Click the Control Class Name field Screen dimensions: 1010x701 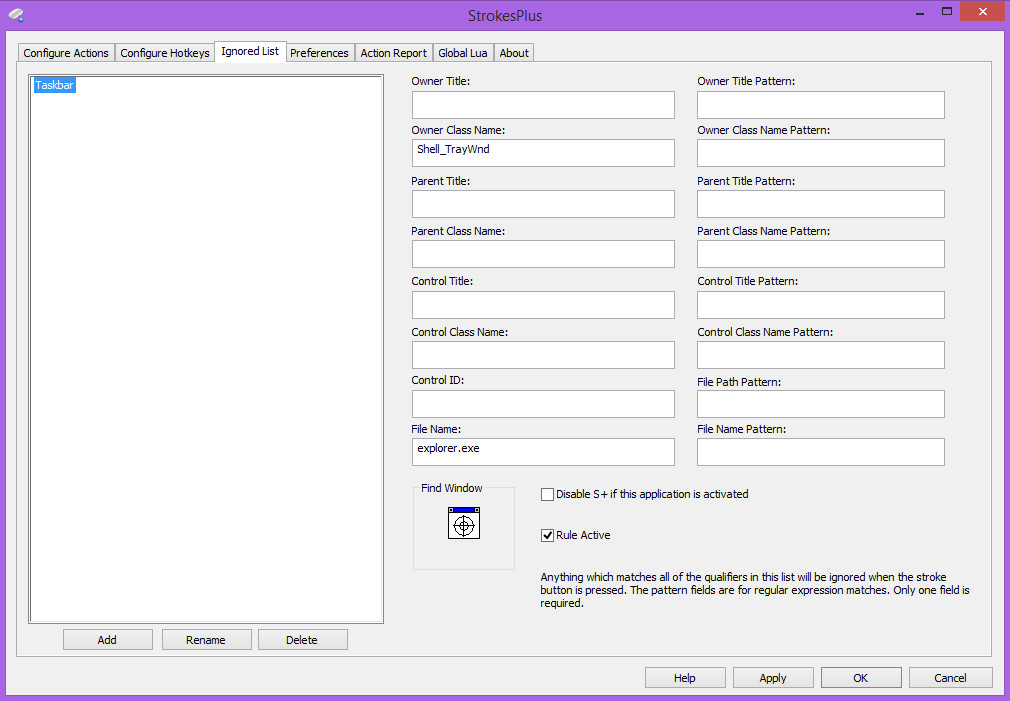click(x=543, y=355)
